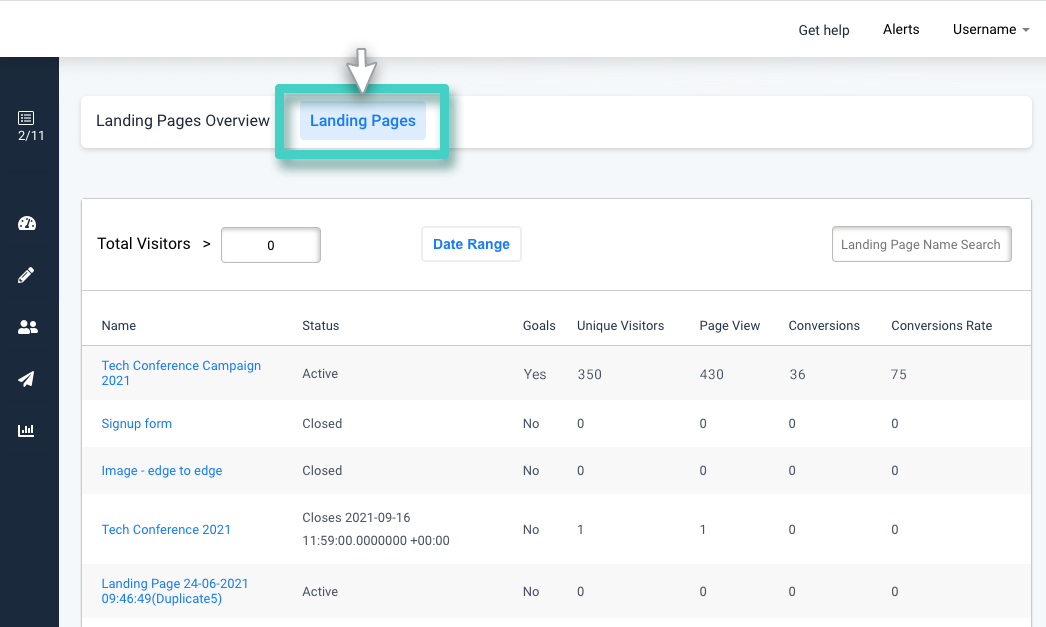Click the Total Visitors label
Image resolution: width=1046 pixels, height=627 pixels.
(143, 243)
